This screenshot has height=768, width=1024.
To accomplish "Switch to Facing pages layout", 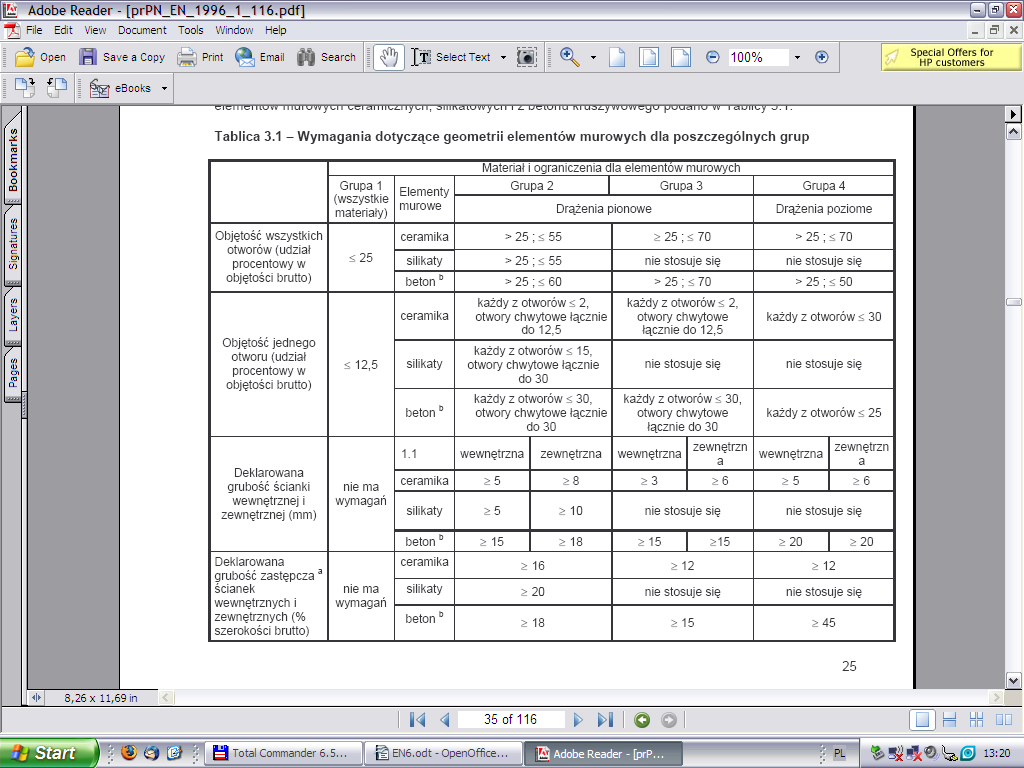I will tap(1004, 720).
